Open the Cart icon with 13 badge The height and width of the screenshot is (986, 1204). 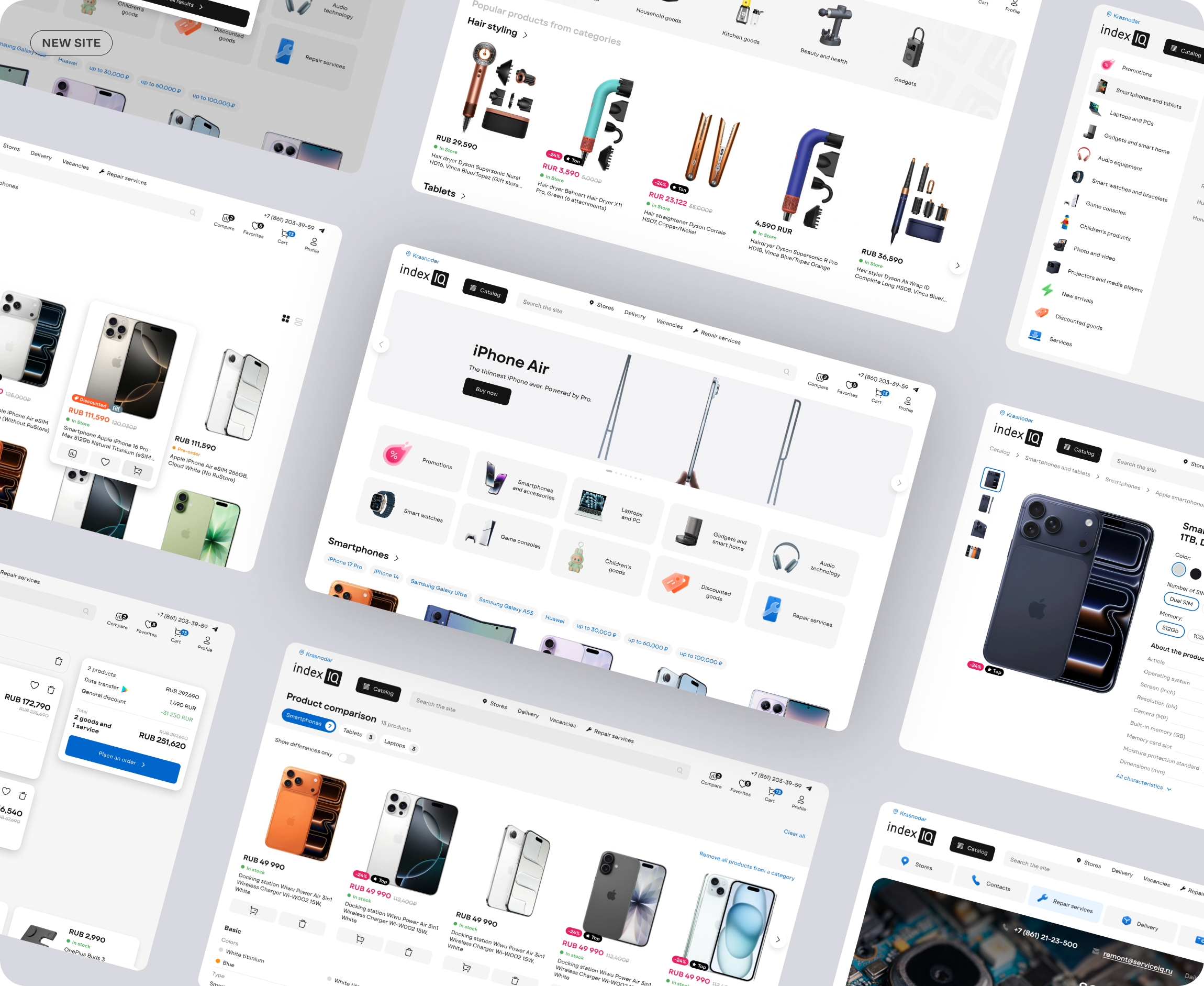point(879,393)
